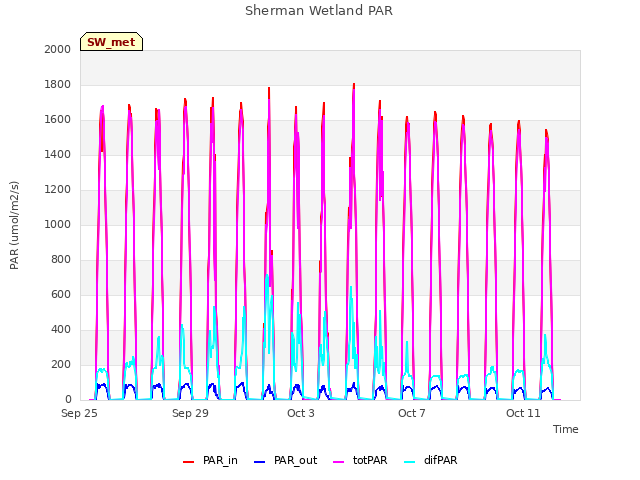Toggle the PAR_out legend label

[296, 460]
